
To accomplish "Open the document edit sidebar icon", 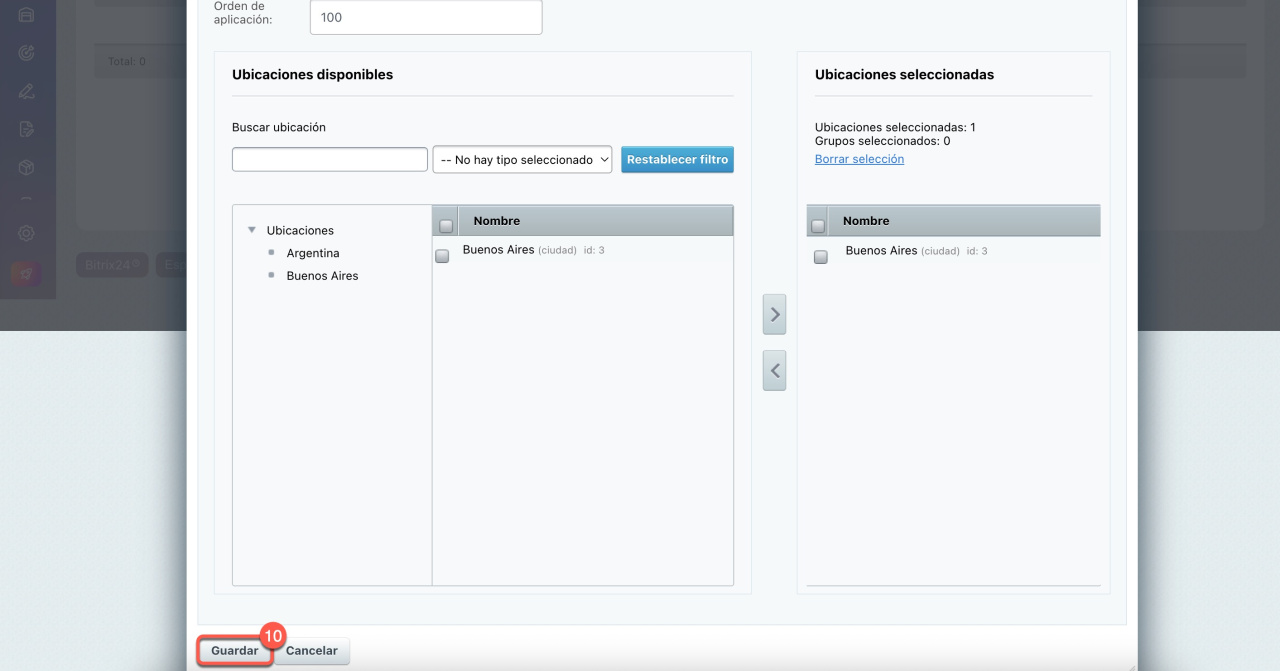I will click(x=27, y=129).
